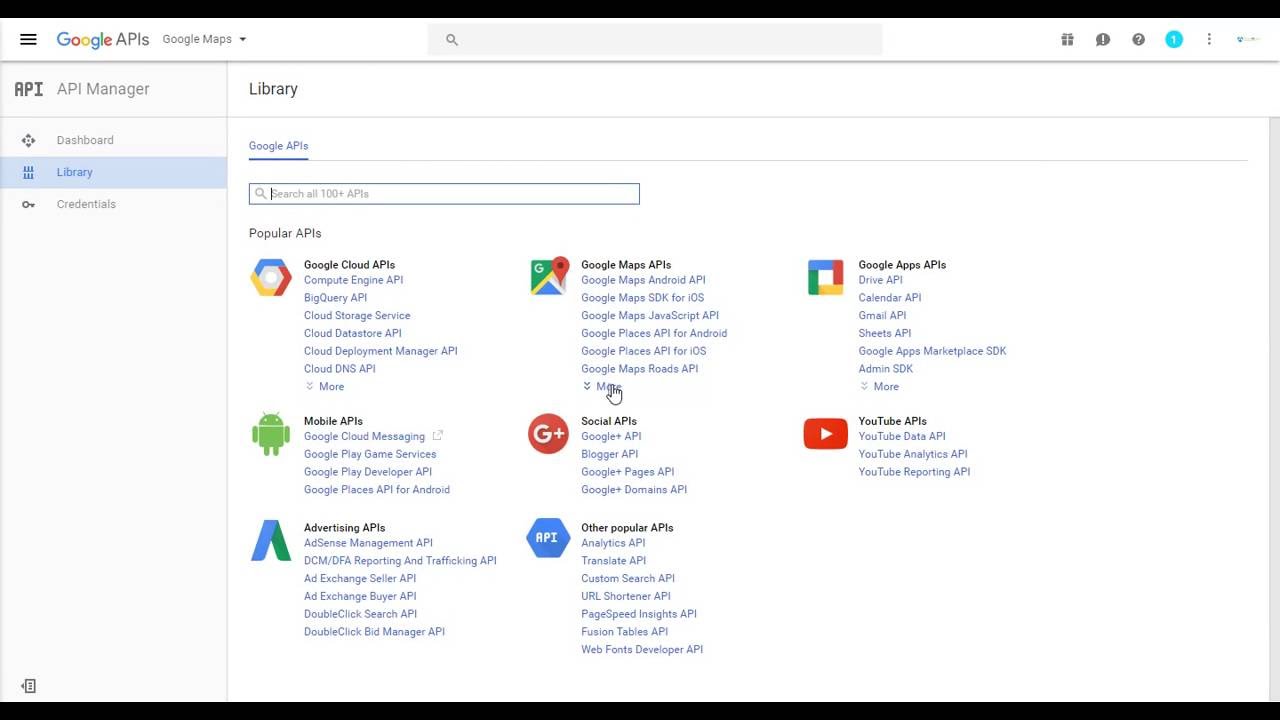
Task: Open Google Play Game Services
Action: [370, 454]
